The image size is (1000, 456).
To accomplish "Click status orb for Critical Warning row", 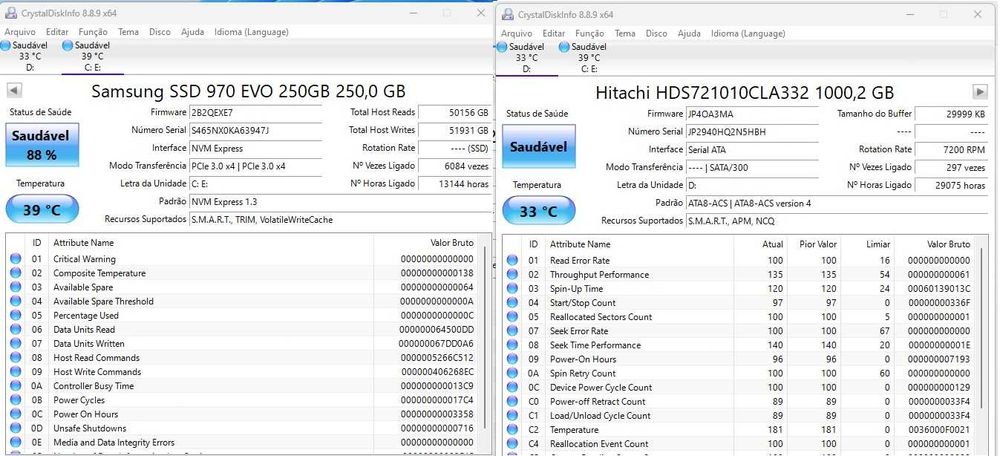I will (x=15, y=259).
